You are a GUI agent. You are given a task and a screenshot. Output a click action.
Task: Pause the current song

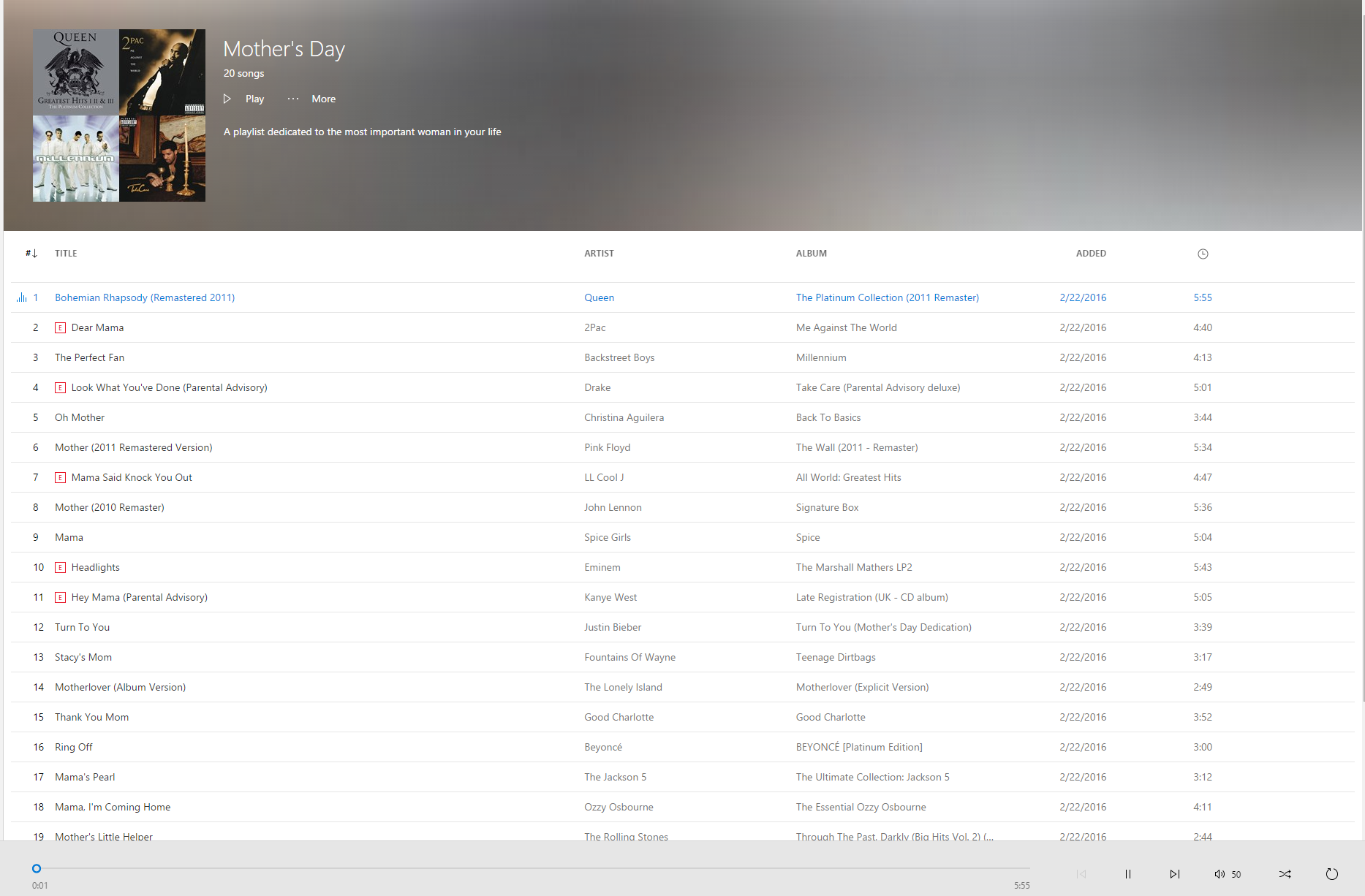(x=1128, y=874)
